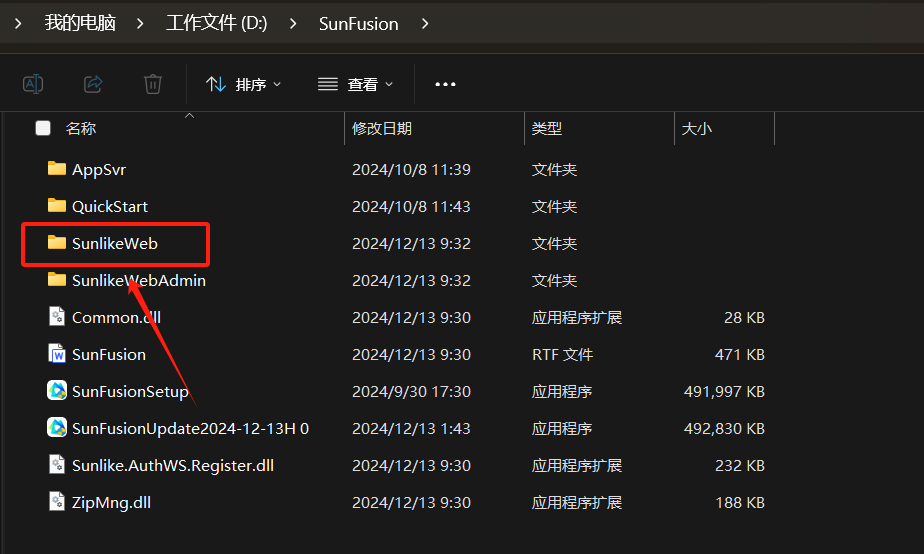This screenshot has height=554, width=924.
Task: Expand chevron after SunFusion in address bar
Action: click(426, 23)
